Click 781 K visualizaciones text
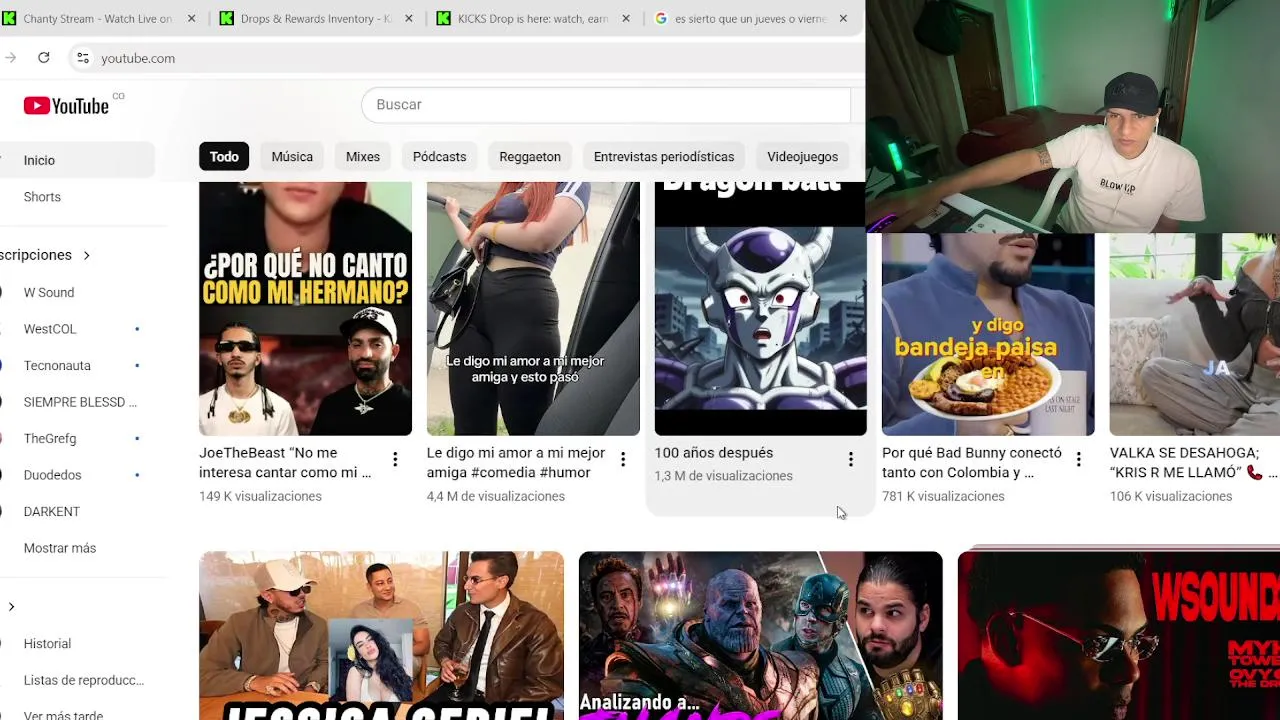The height and width of the screenshot is (720, 1280). point(943,497)
